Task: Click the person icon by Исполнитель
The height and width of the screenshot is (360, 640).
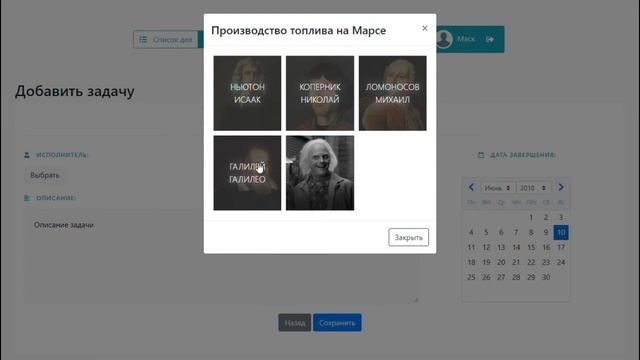Action: tap(27, 155)
